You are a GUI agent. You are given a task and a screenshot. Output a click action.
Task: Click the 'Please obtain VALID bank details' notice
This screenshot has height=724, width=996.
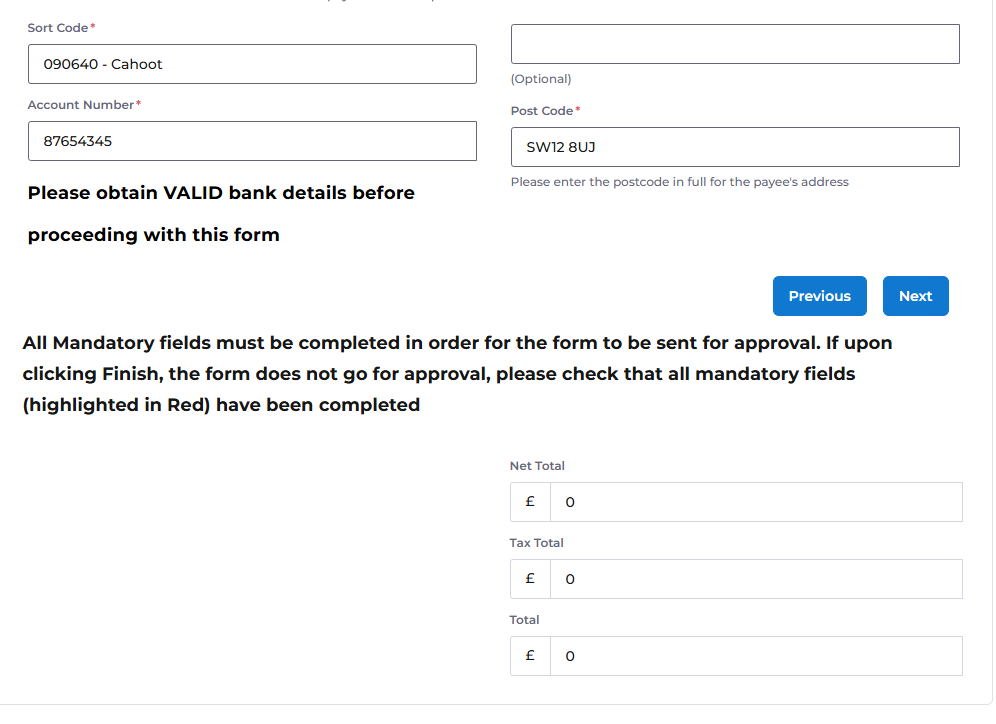coord(221,214)
